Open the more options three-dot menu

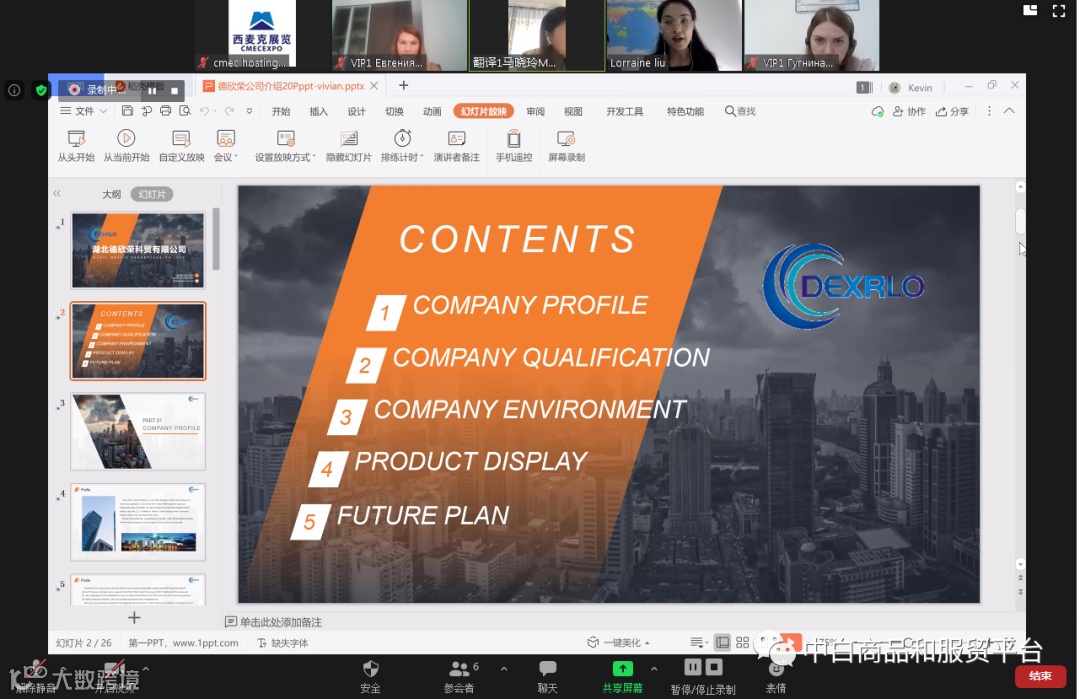[989, 111]
